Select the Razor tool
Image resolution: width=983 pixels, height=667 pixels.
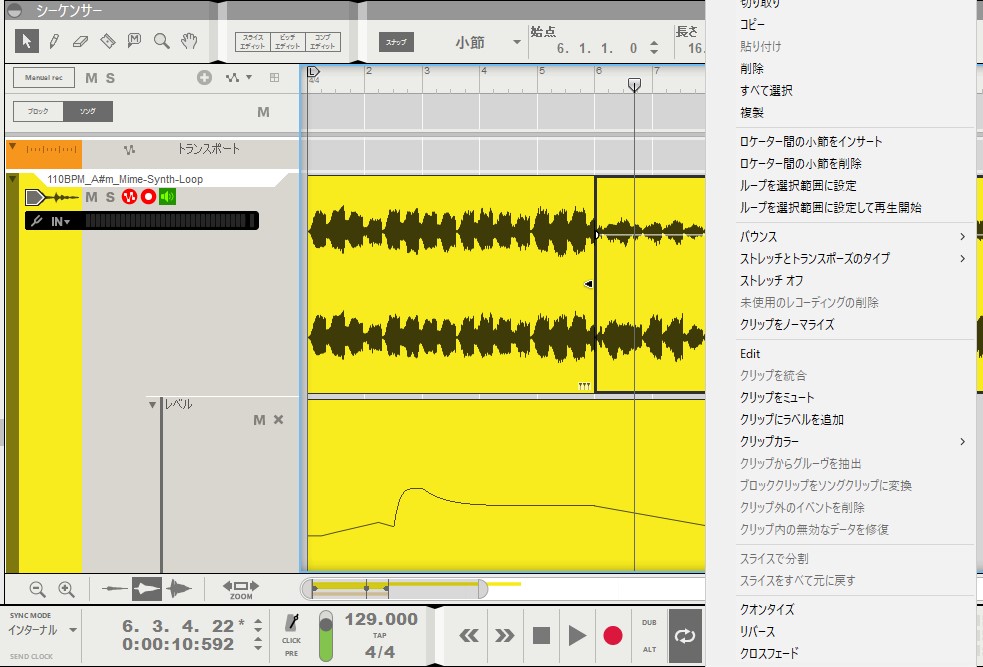(108, 41)
